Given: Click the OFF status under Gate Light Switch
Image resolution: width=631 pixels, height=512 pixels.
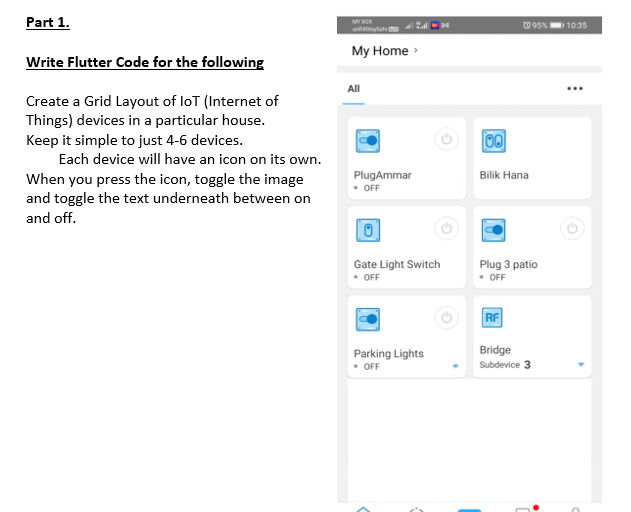Looking at the screenshot, I should point(371,277).
